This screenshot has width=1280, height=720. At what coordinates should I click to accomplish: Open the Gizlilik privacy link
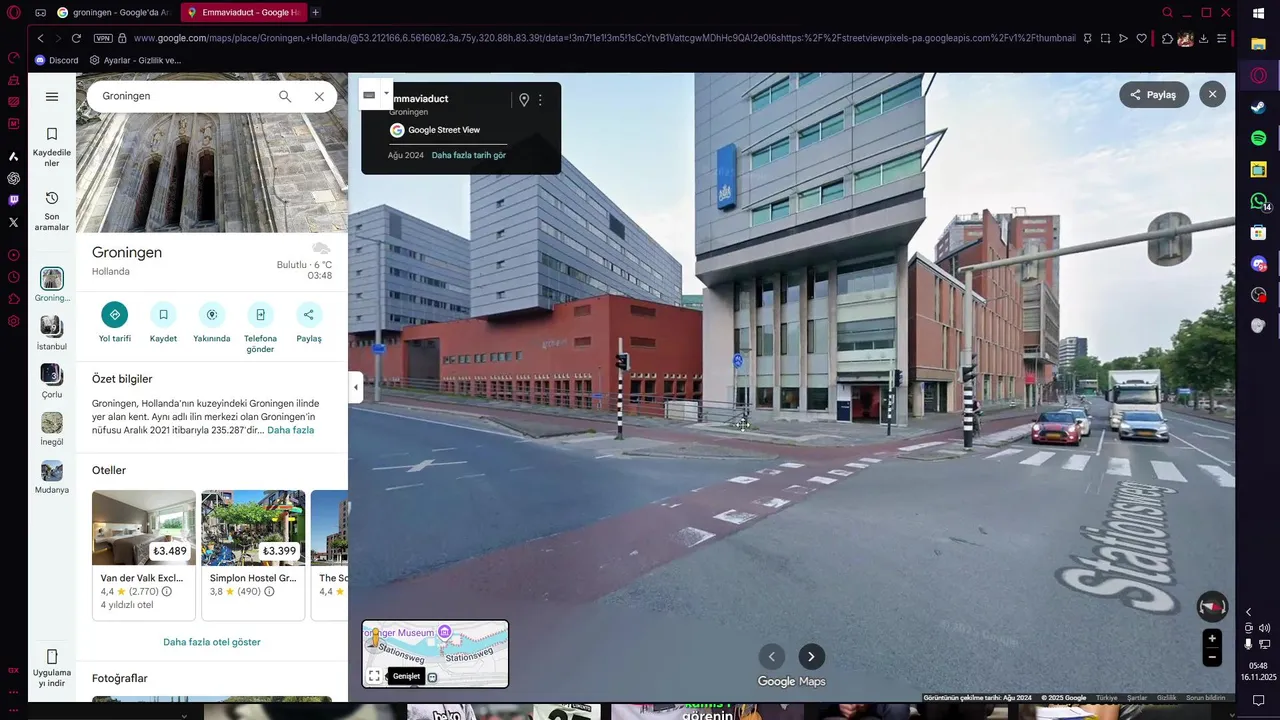[x=1166, y=698]
